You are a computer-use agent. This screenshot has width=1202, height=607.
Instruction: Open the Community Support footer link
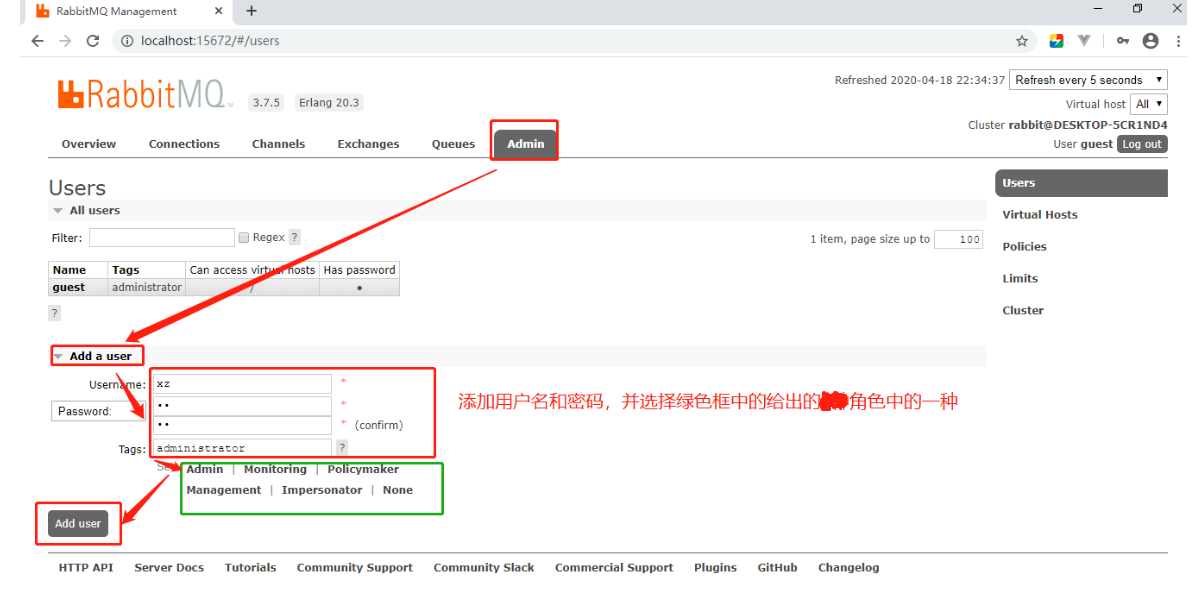coord(355,567)
